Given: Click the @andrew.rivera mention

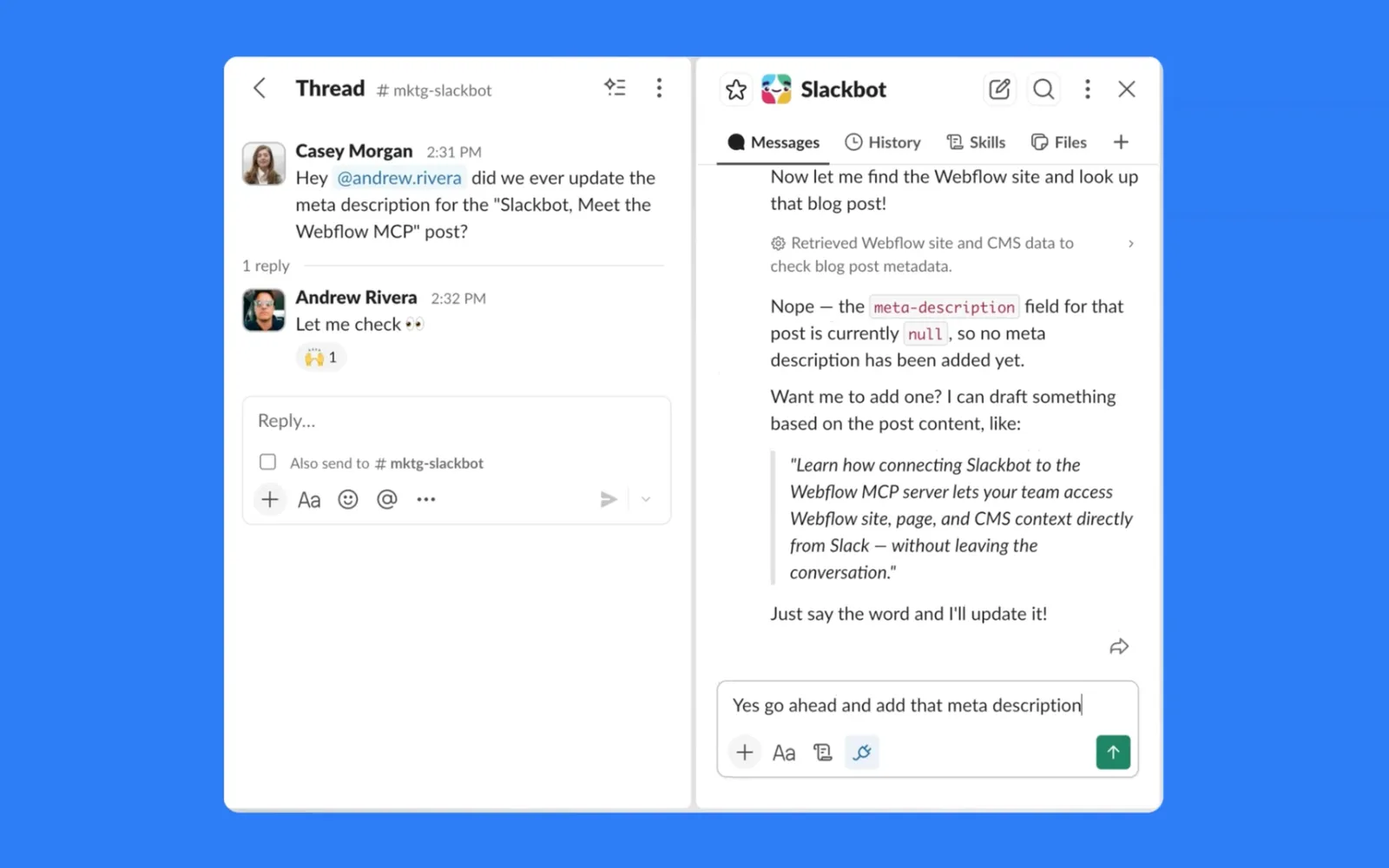Looking at the screenshot, I should (399, 178).
